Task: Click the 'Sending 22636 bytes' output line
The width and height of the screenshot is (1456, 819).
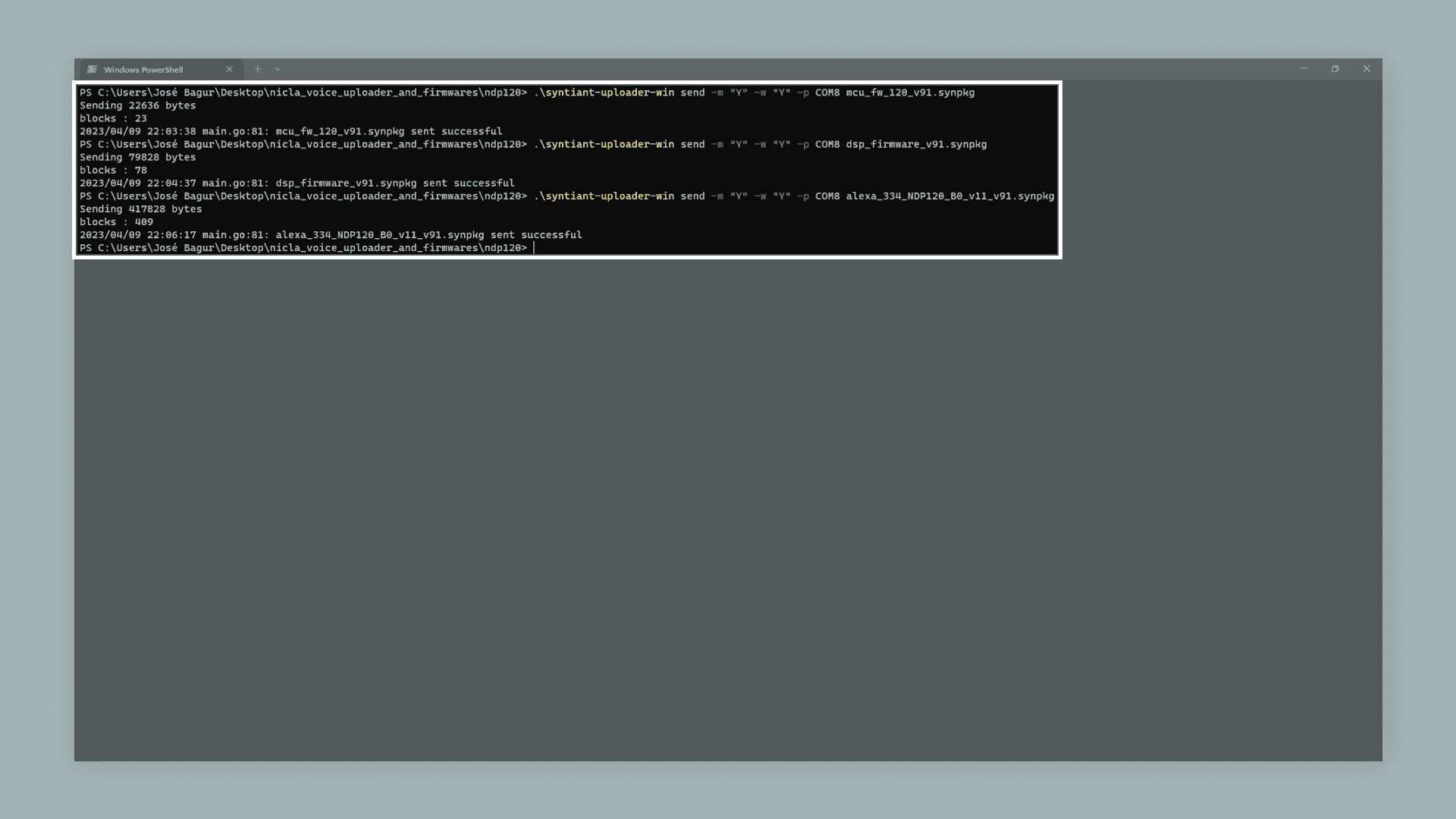Action: pos(137,105)
